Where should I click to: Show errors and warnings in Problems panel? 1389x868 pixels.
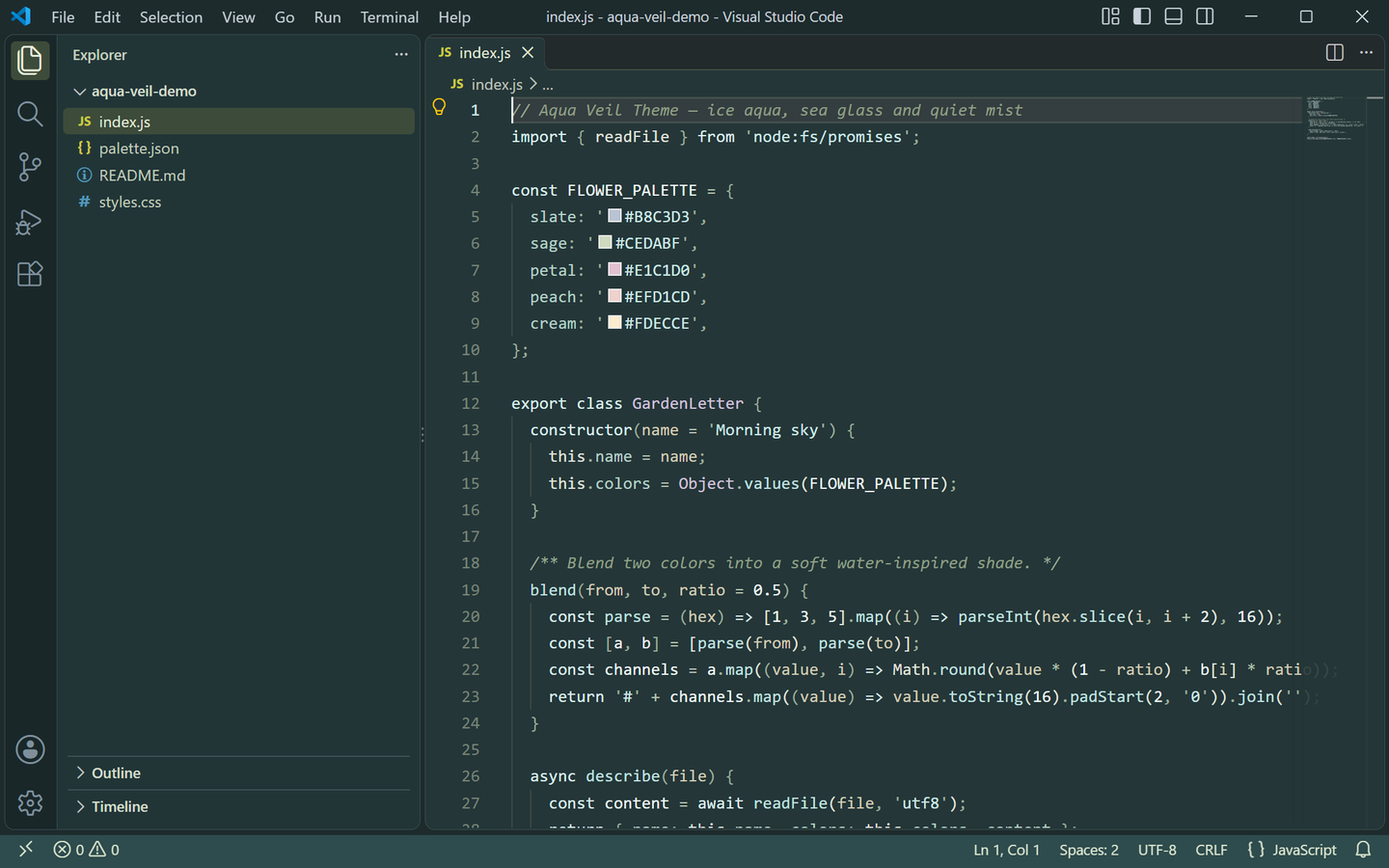coord(87,850)
